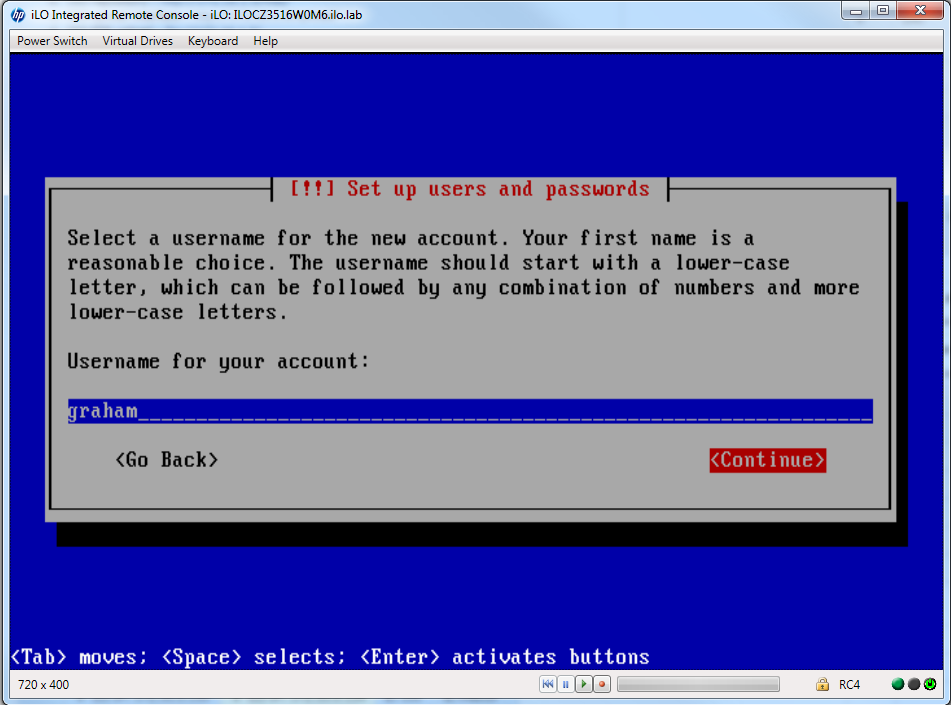
Task: Click the dark gray status LED
Action: [913, 684]
